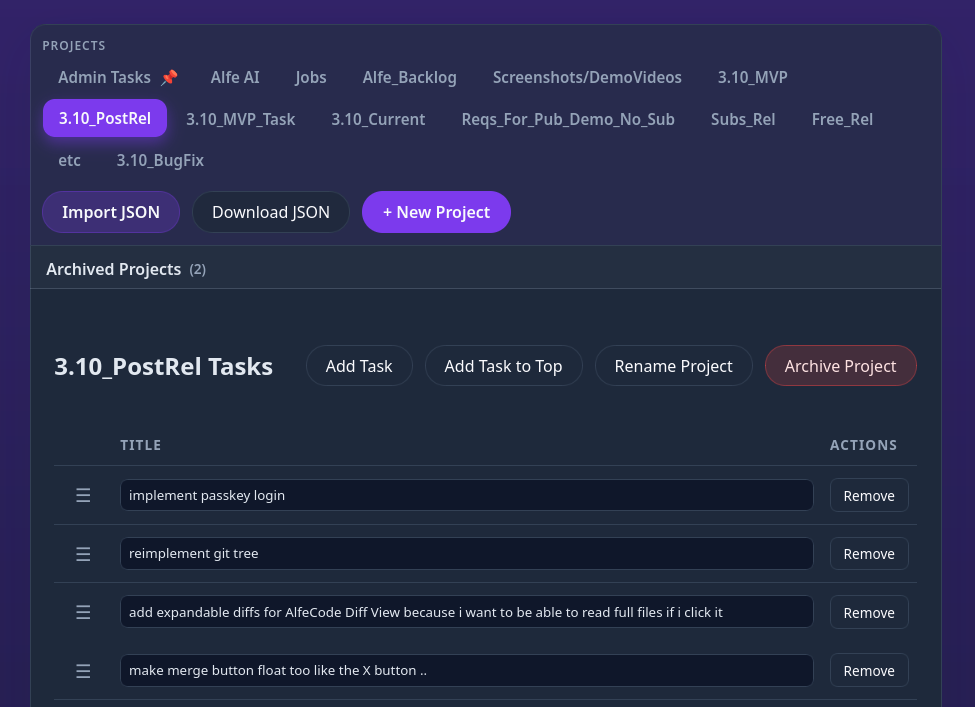Open the Screenshots/DemoVideos project tab
The height and width of the screenshot is (707, 975).
click(587, 77)
